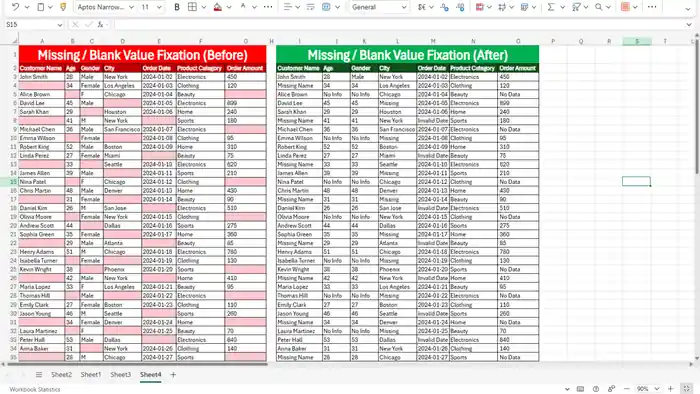Screen dimensions: 700x394
Task: Click the Insert Function fx icon
Action: (100, 25)
